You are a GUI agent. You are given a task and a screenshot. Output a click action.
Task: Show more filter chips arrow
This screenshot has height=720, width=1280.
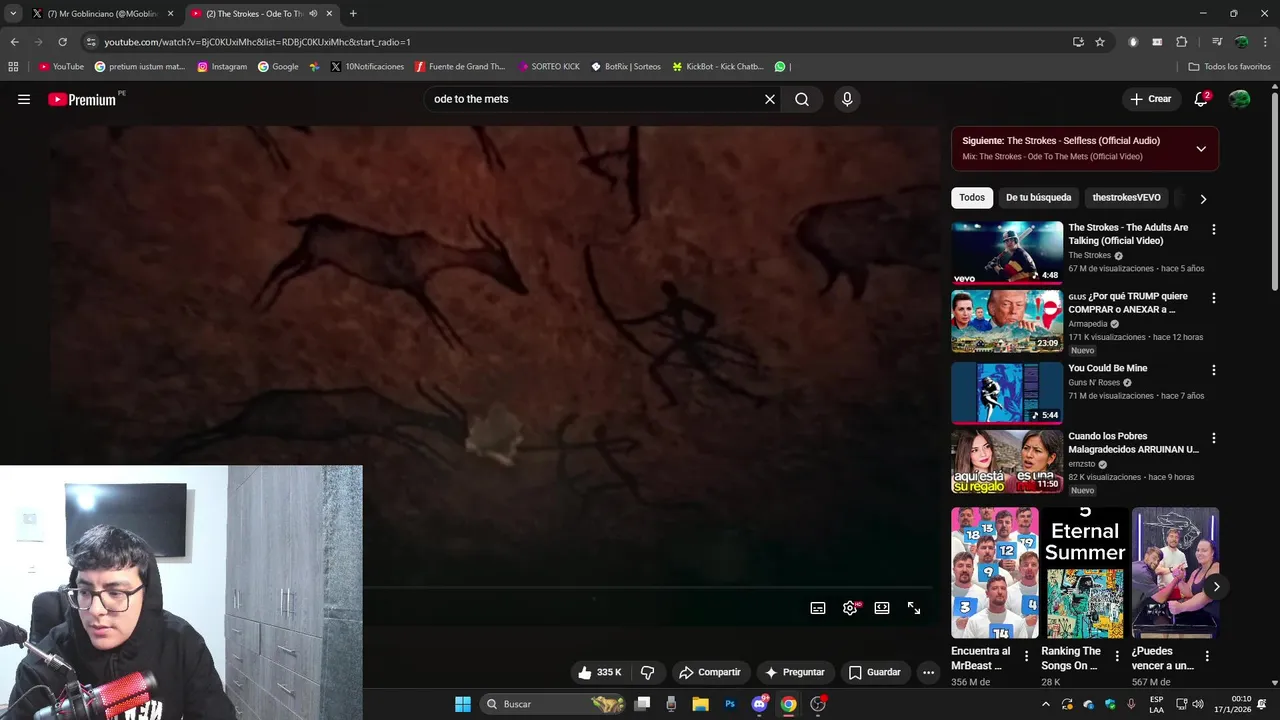tap(1203, 199)
